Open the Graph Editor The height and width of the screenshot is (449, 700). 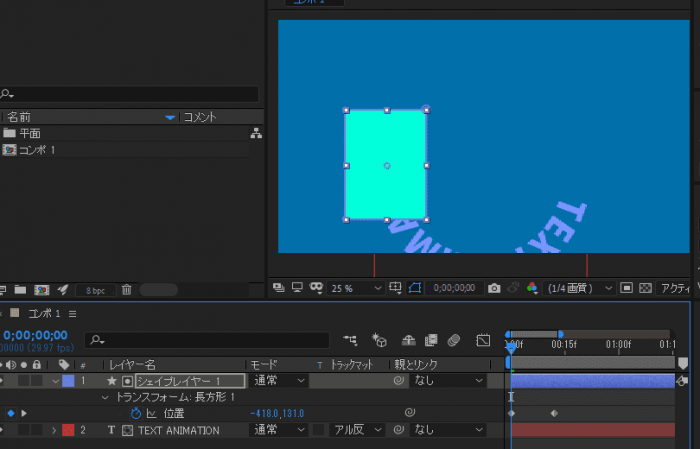coord(483,341)
